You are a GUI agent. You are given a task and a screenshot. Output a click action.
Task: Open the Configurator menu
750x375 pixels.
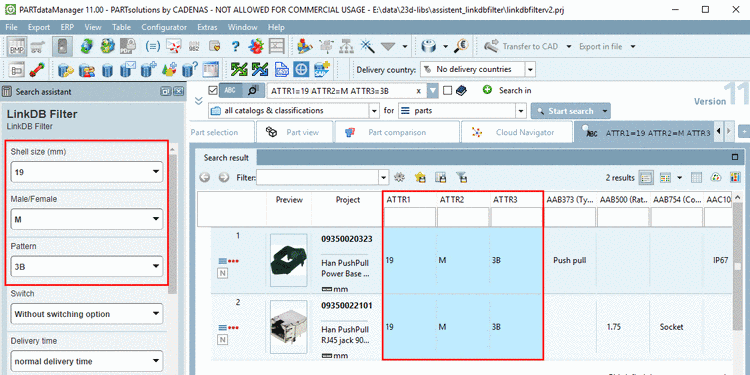coord(164,27)
